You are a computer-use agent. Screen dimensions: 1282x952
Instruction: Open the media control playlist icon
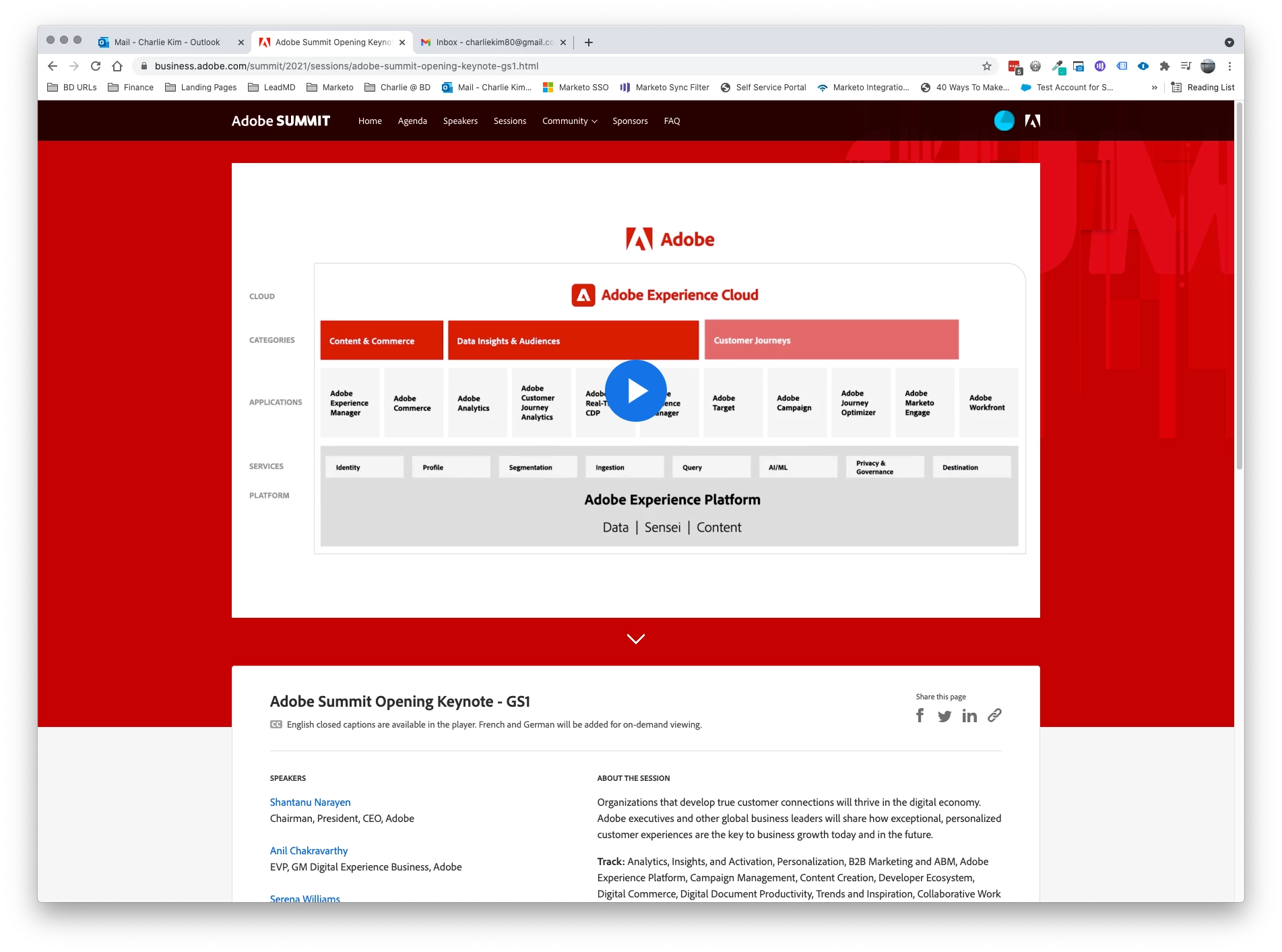tap(1186, 66)
